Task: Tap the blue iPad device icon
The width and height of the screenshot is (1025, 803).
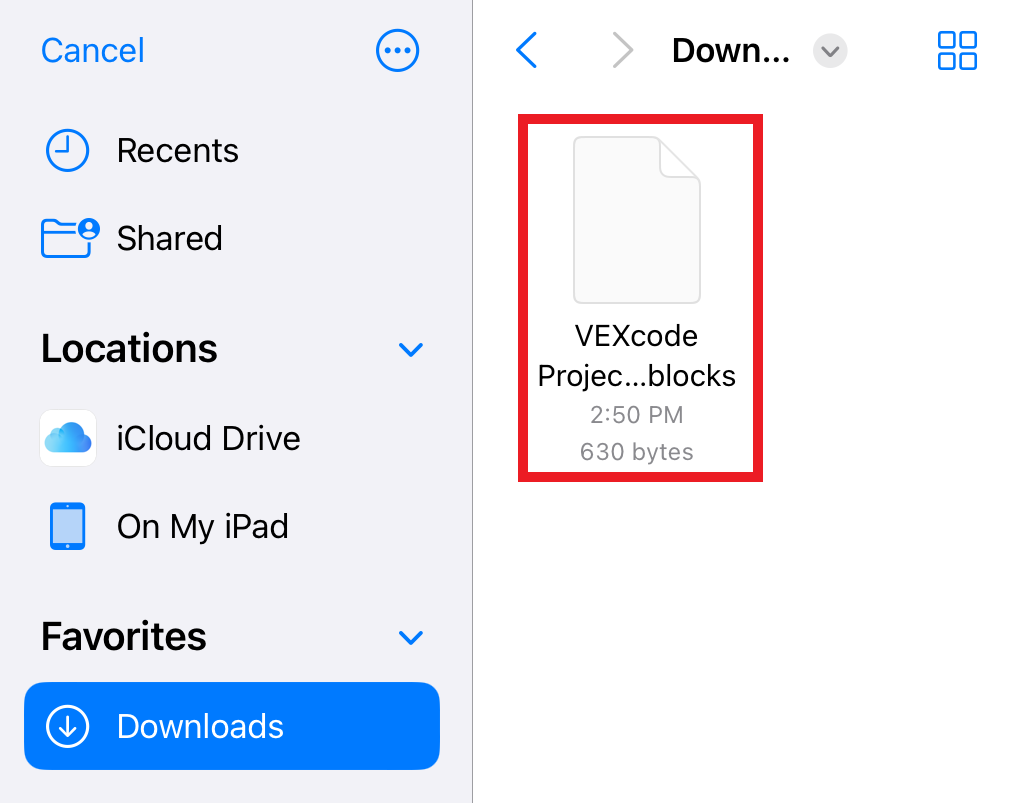Action: 67,526
